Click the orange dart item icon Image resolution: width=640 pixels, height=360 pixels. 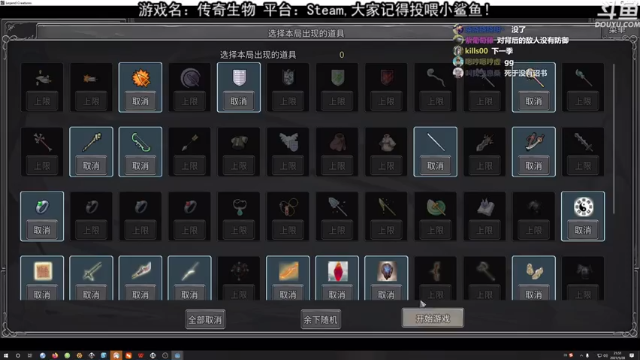click(x=91, y=78)
